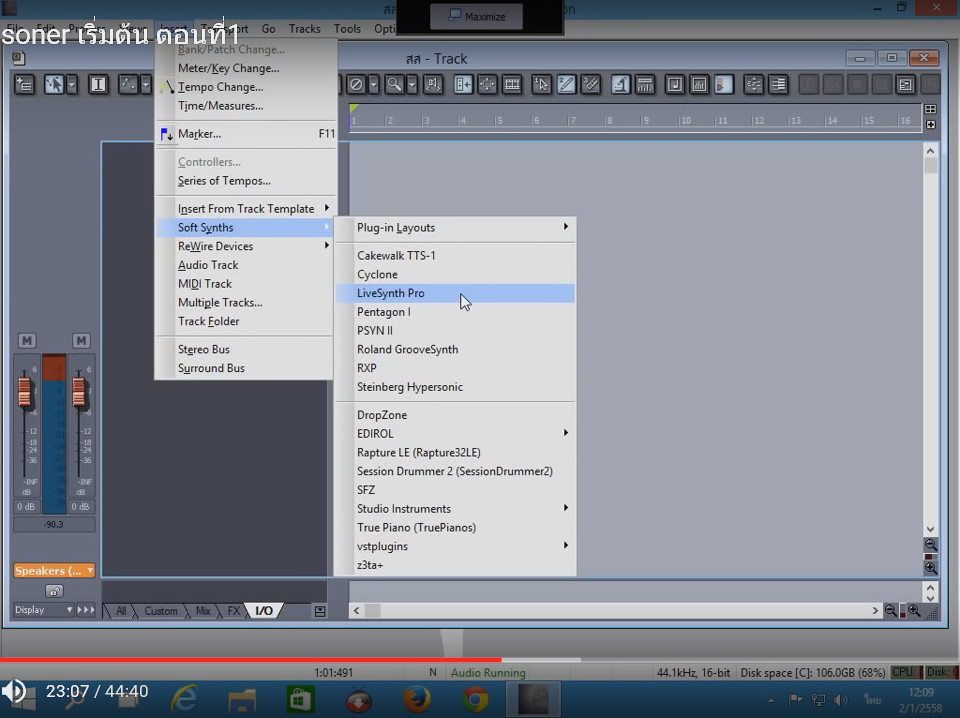Viewport: 960px width, 718px height.
Task: Click the triple-arrow button beside Display
Action: [x=86, y=610]
